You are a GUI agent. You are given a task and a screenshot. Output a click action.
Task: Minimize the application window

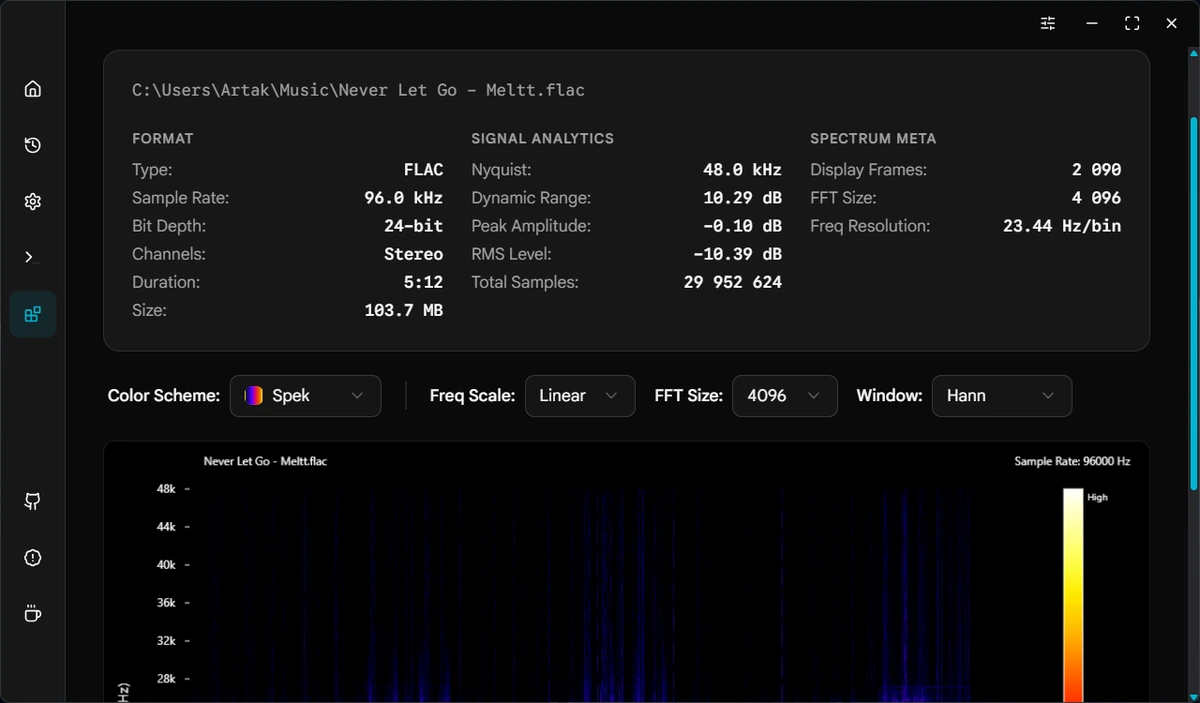click(1092, 23)
